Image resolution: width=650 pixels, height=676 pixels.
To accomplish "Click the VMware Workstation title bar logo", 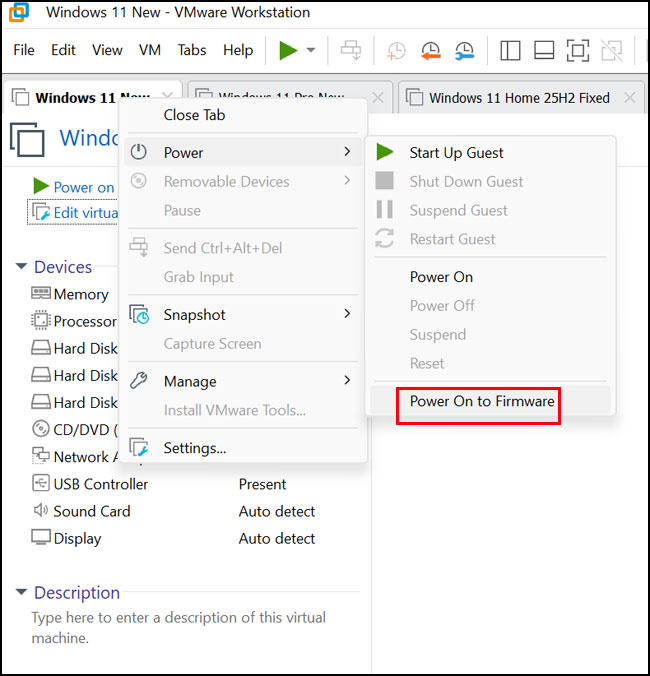I will pos(19,12).
